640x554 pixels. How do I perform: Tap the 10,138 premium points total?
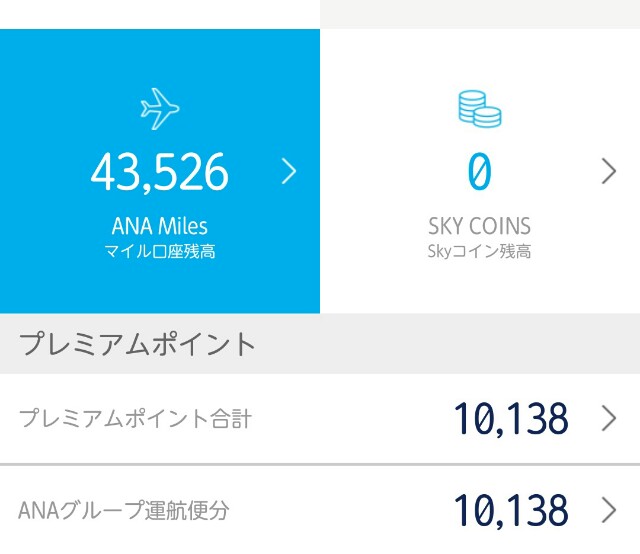511,419
